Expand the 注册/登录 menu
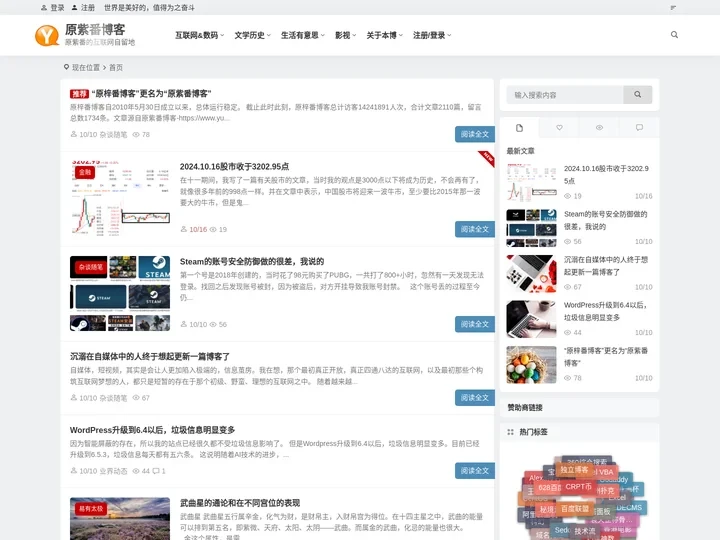The height and width of the screenshot is (540, 720). [432, 35]
